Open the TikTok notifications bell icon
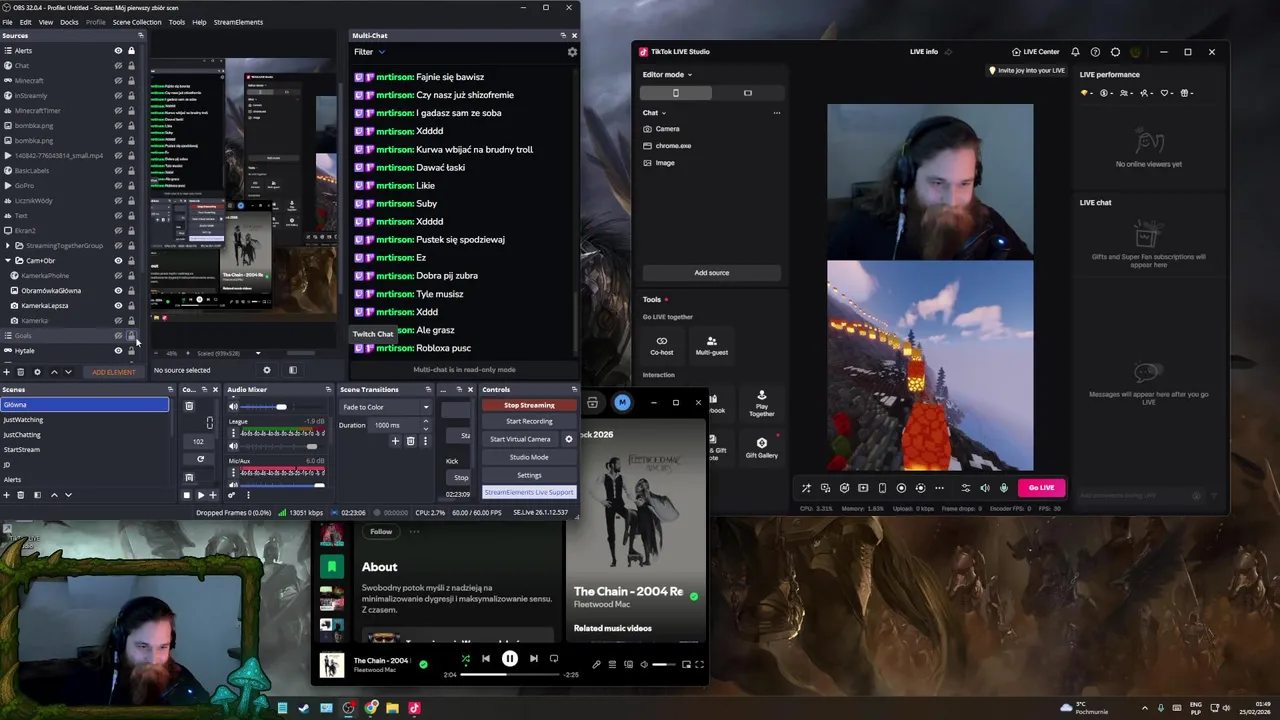Image resolution: width=1280 pixels, height=720 pixels. tap(1075, 52)
